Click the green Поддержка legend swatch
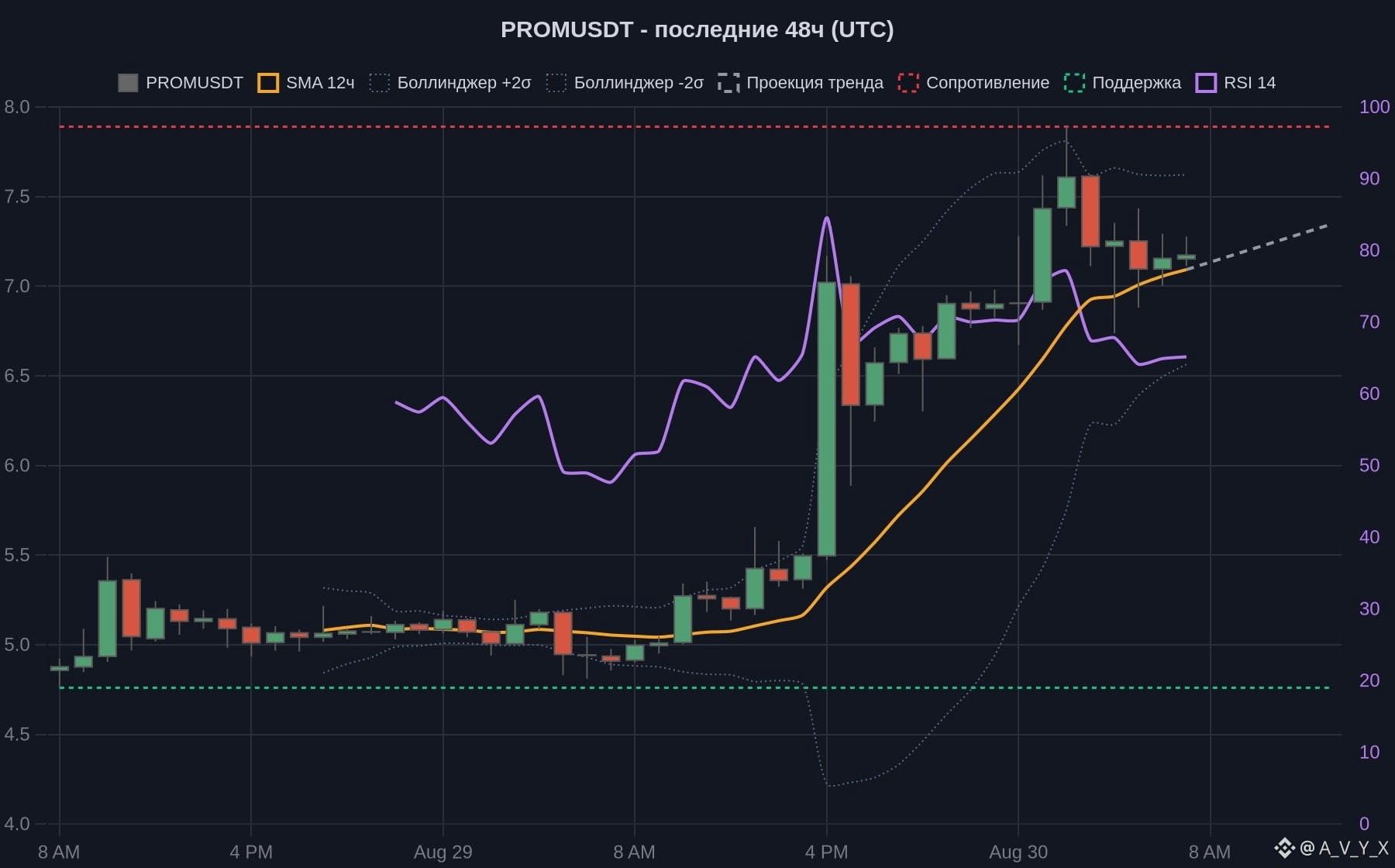1395x868 pixels. (1074, 83)
